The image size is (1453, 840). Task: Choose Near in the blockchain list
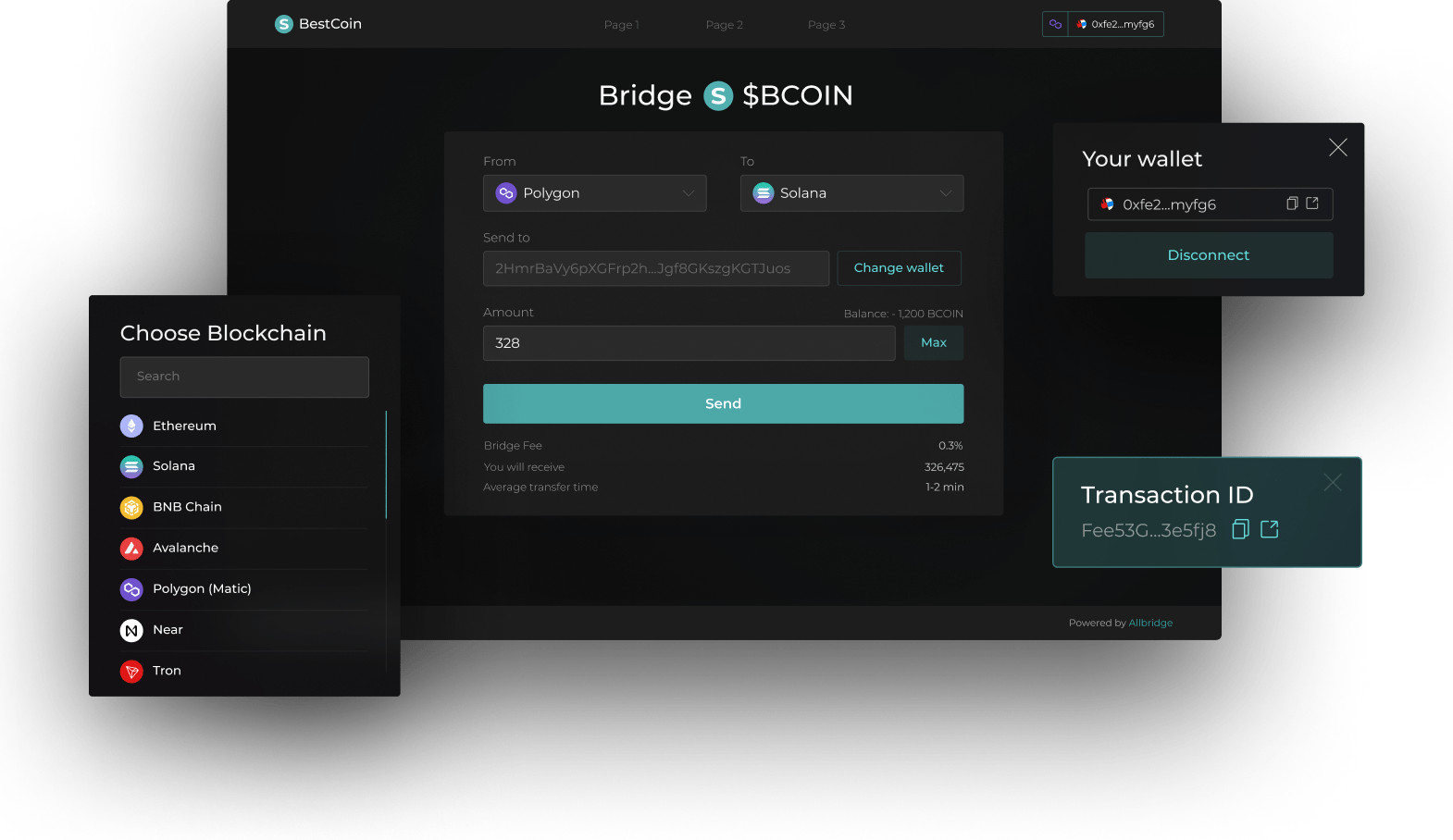pos(244,630)
